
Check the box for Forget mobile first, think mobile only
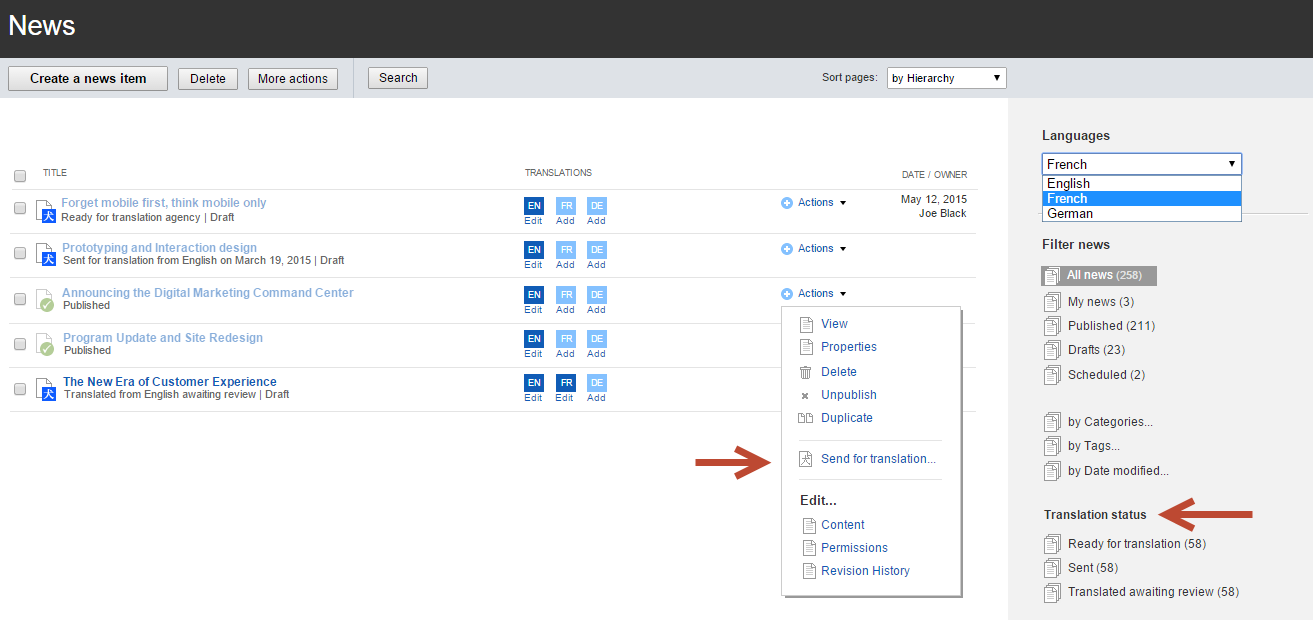(20, 208)
